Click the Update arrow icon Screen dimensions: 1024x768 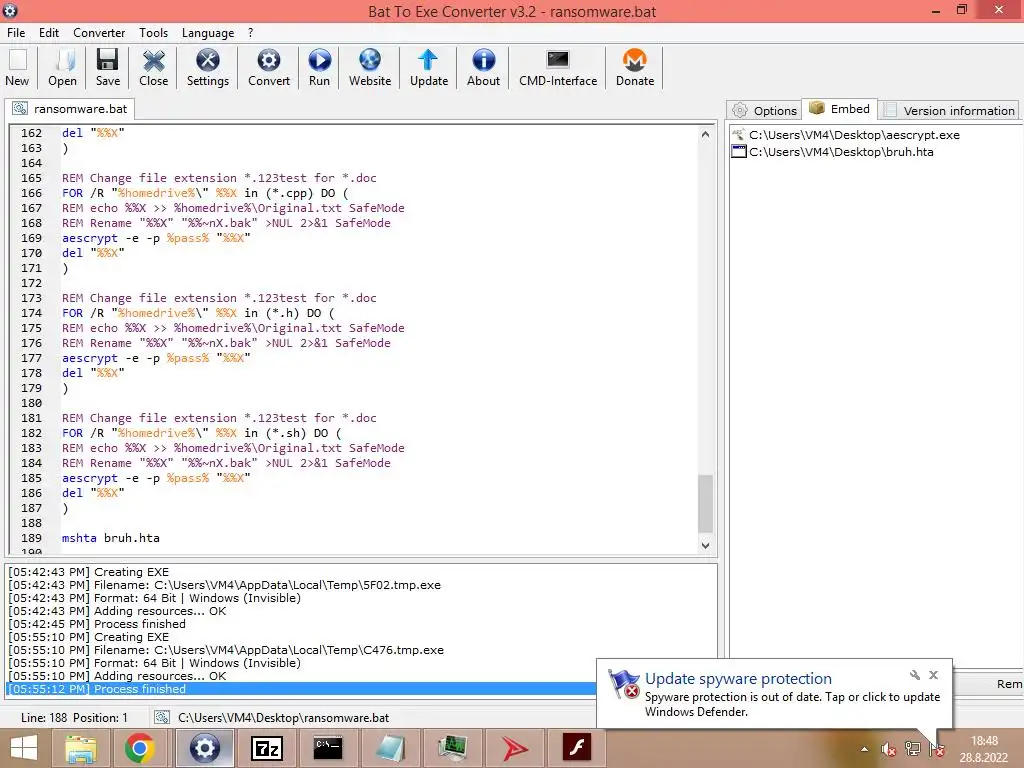tap(428, 67)
